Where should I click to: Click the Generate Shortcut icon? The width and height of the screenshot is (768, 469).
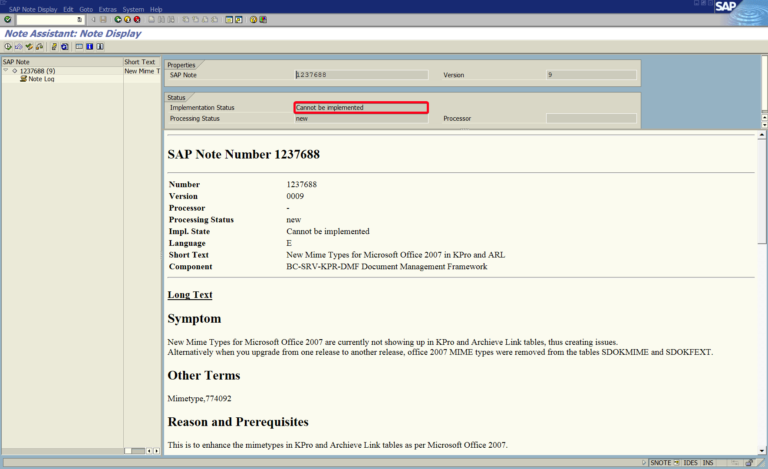(239, 20)
